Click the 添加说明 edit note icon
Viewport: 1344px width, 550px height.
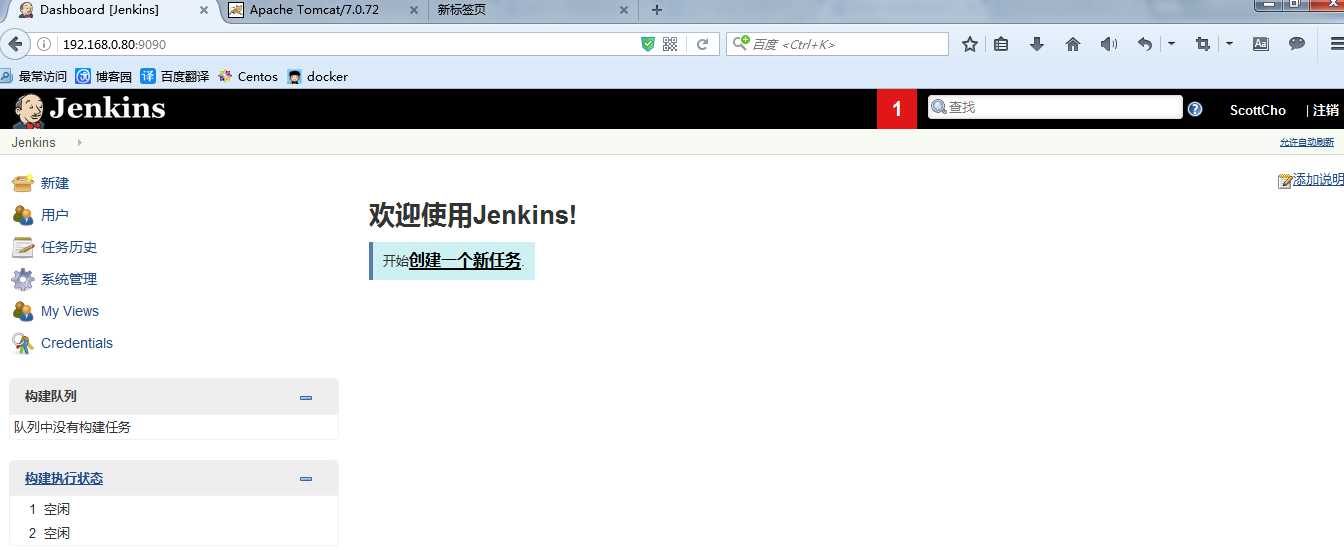click(1285, 181)
